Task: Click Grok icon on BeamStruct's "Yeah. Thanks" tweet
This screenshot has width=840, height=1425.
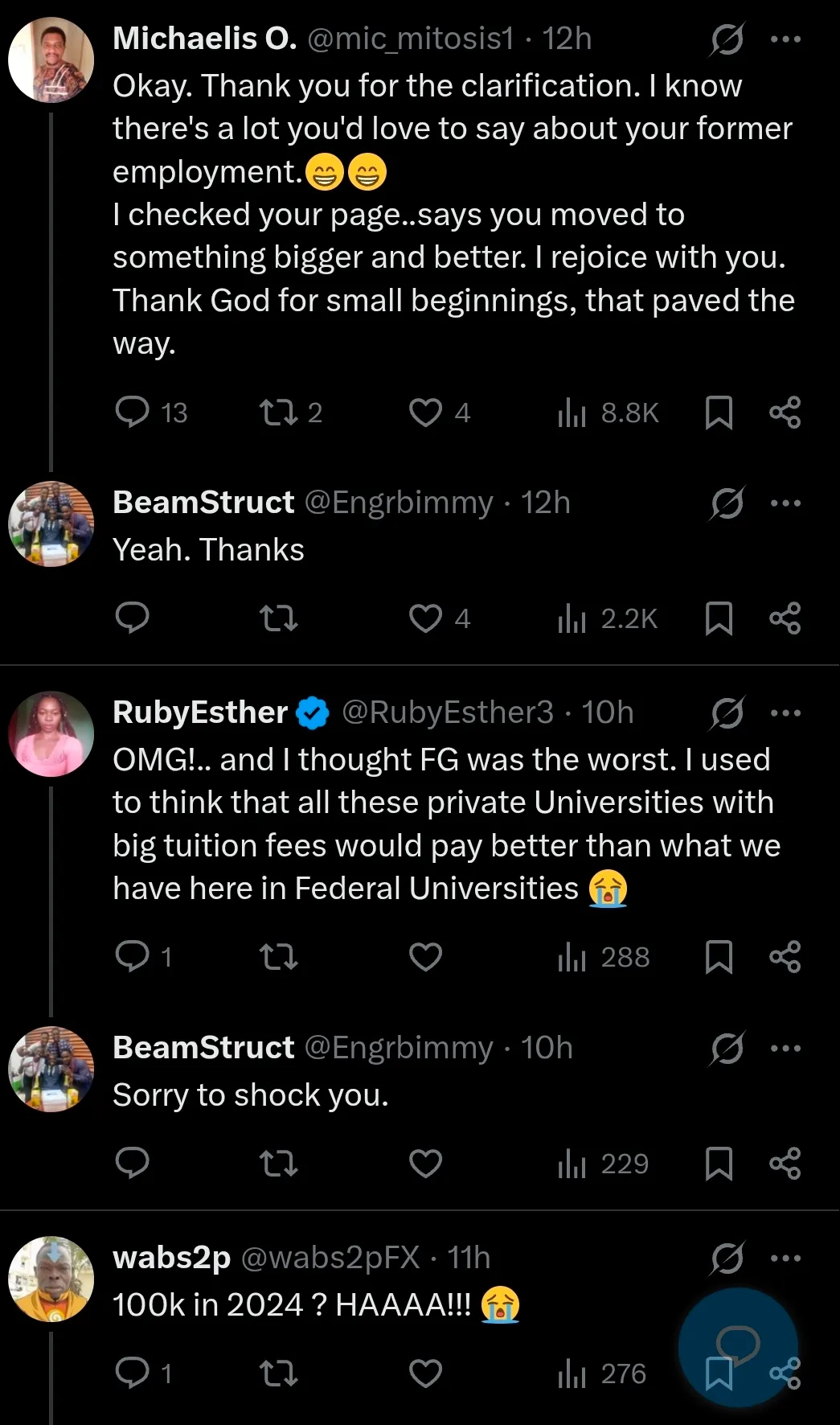Action: [x=727, y=503]
